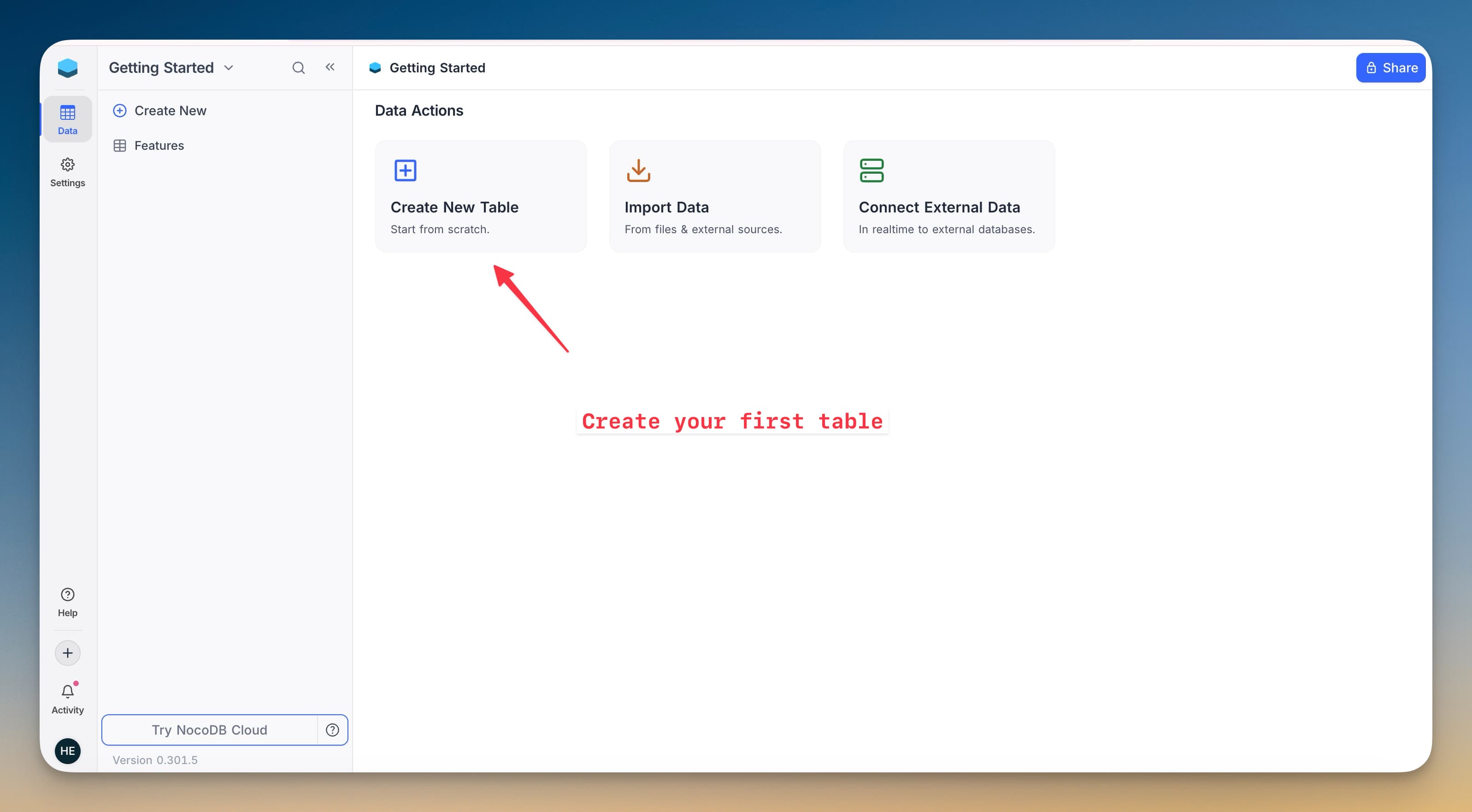Open Activity notifications bell

tap(67, 698)
